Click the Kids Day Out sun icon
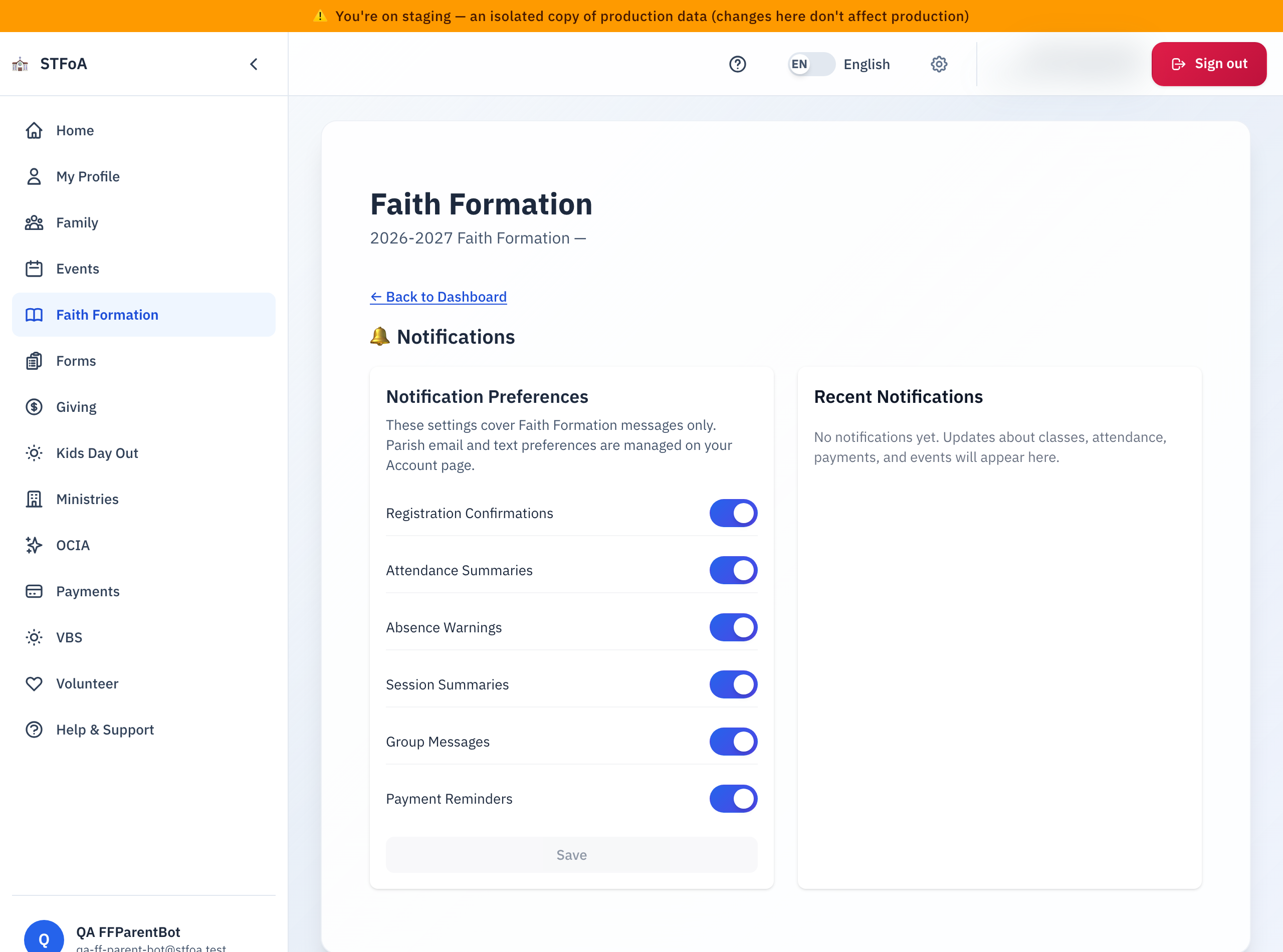1283x952 pixels. tap(34, 453)
